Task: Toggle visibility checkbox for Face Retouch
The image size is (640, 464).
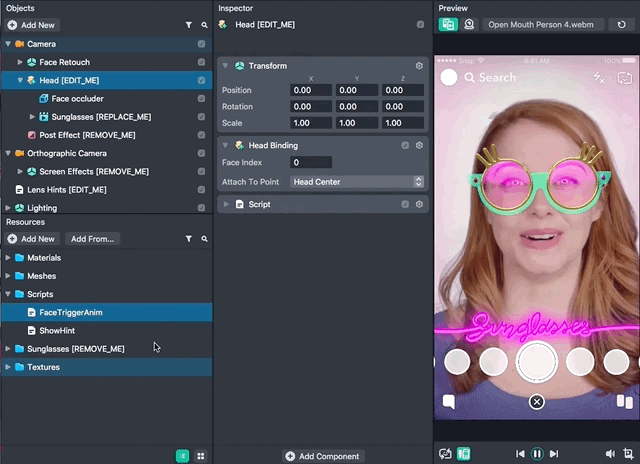Action: (202, 62)
